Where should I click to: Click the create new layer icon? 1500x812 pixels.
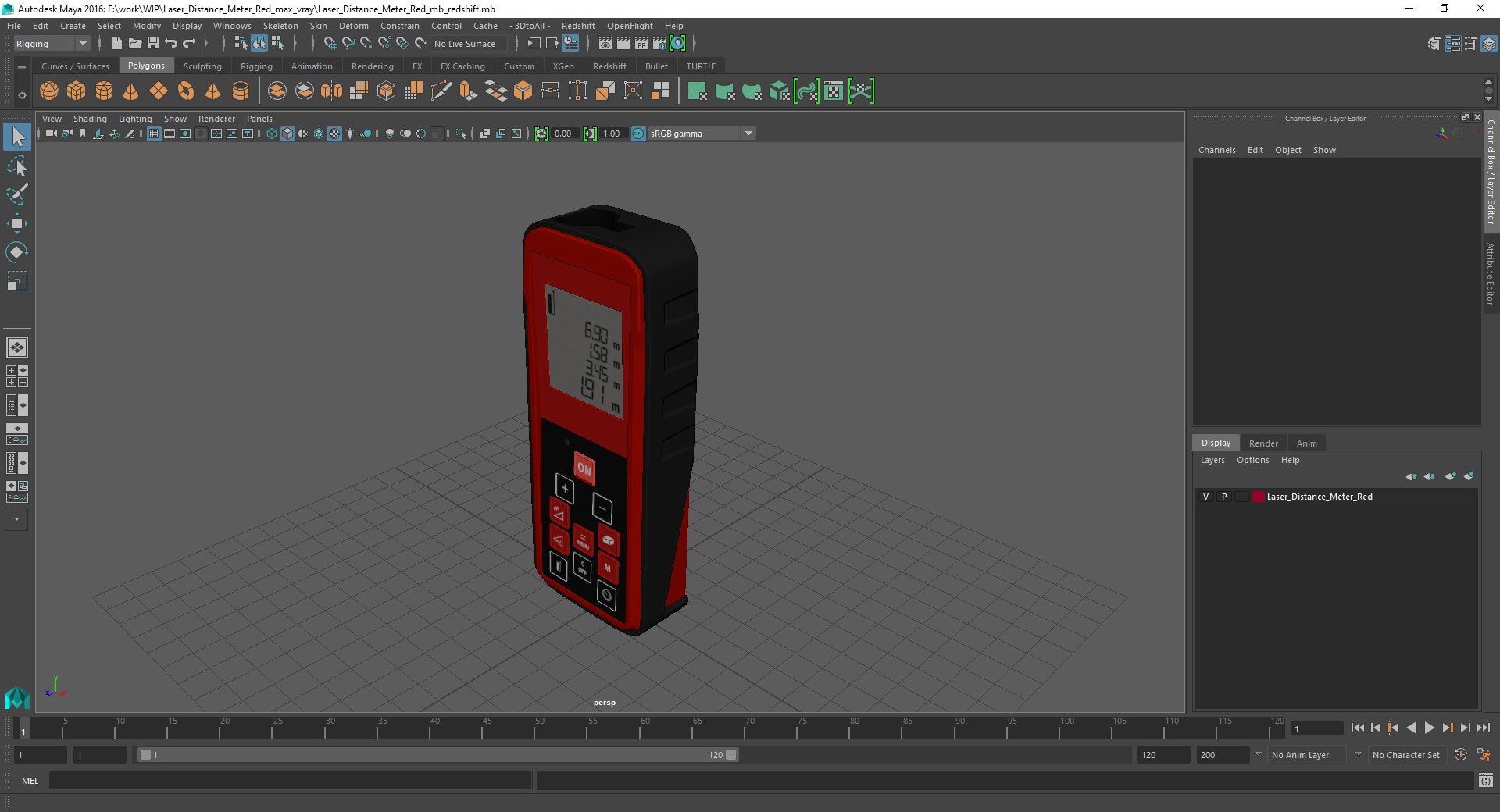[1450, 476]
